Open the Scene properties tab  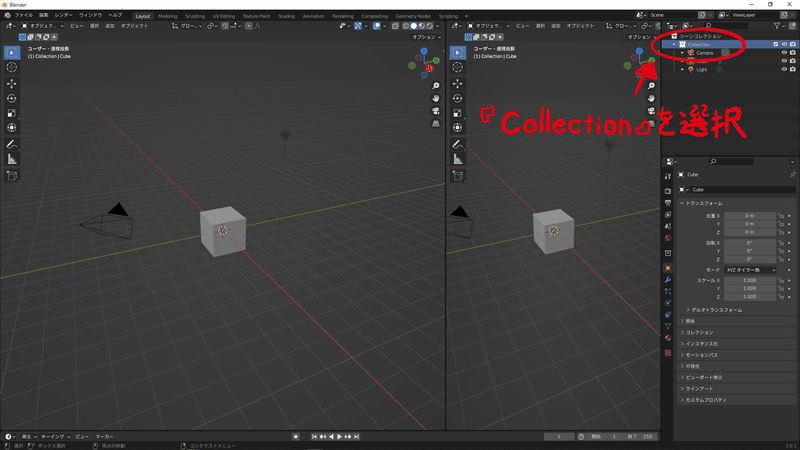click(668, 226)
